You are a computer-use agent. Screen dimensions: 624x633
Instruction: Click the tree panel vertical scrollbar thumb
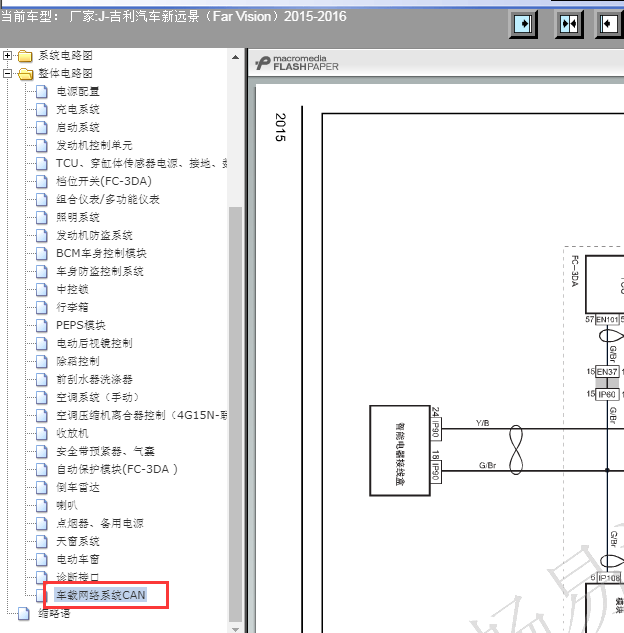point(235,414)
